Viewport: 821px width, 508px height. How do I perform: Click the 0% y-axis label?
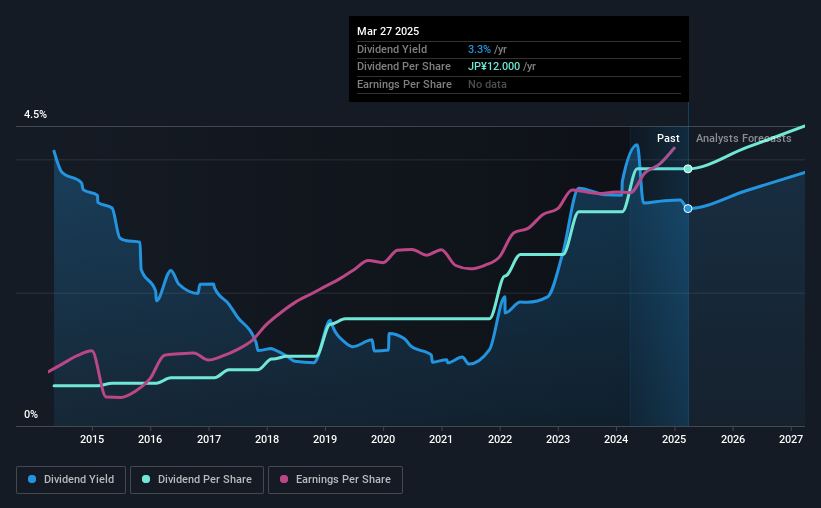[31, 414]
